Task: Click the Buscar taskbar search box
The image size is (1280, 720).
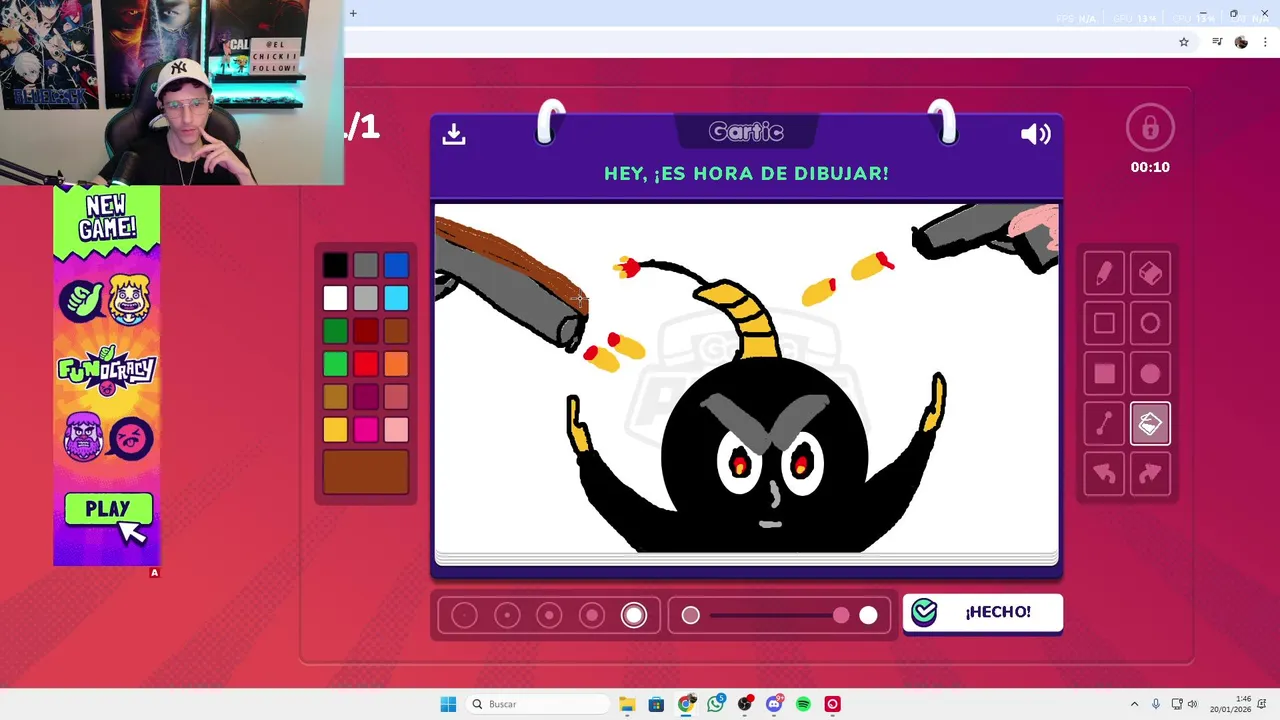Action: [x=538, y=704]
